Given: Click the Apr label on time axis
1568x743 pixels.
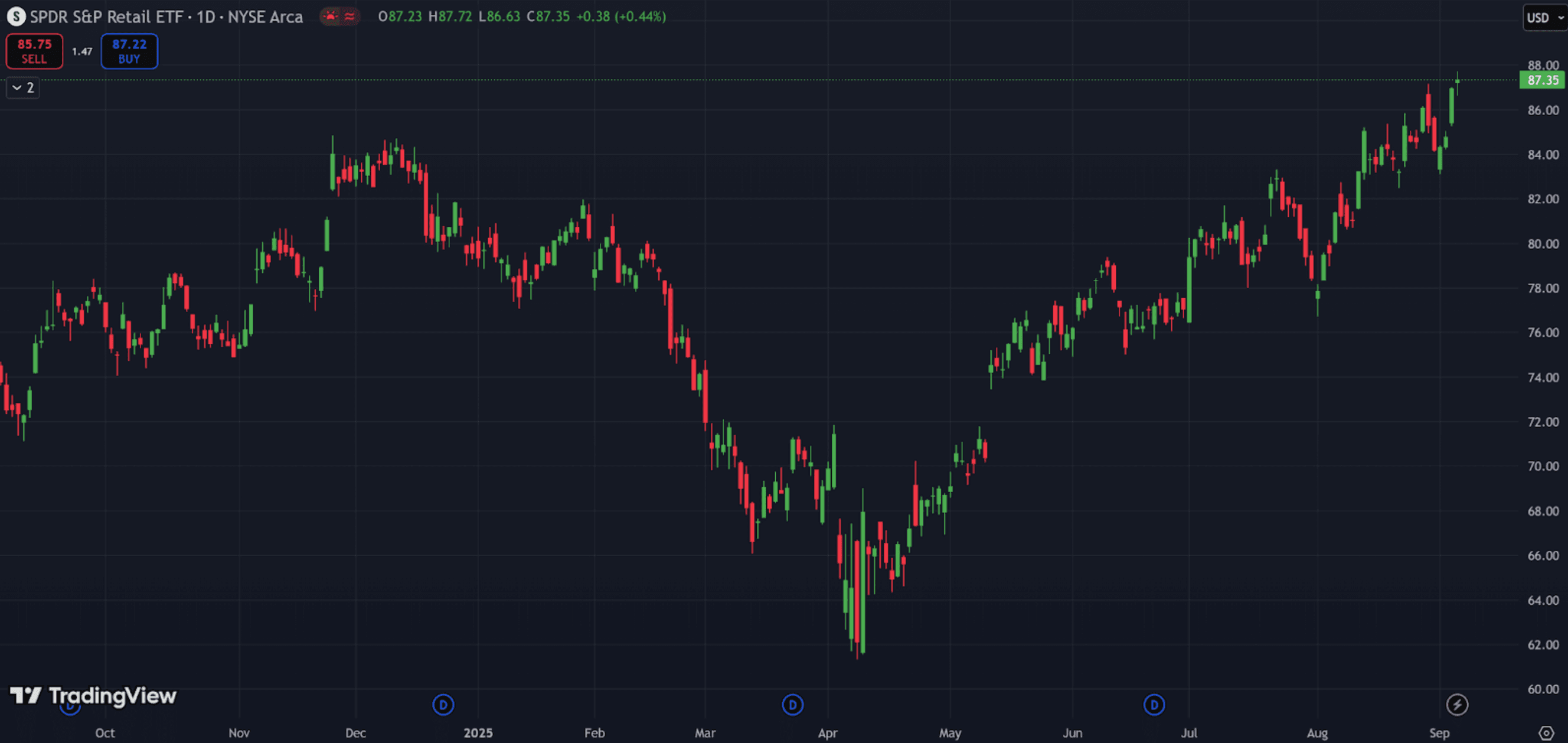Looking at the screenshot, I should pos(827,732).
